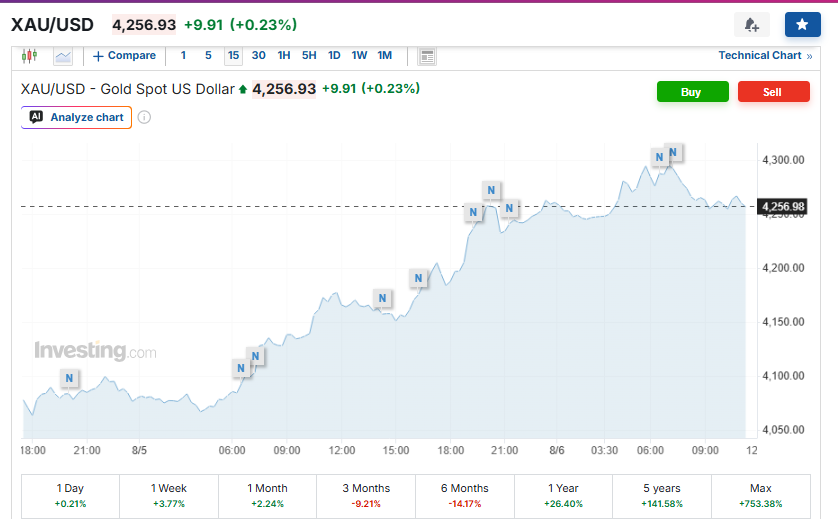
Task: Open the chart news/table layout icon
Action: [x=427, y=56]
